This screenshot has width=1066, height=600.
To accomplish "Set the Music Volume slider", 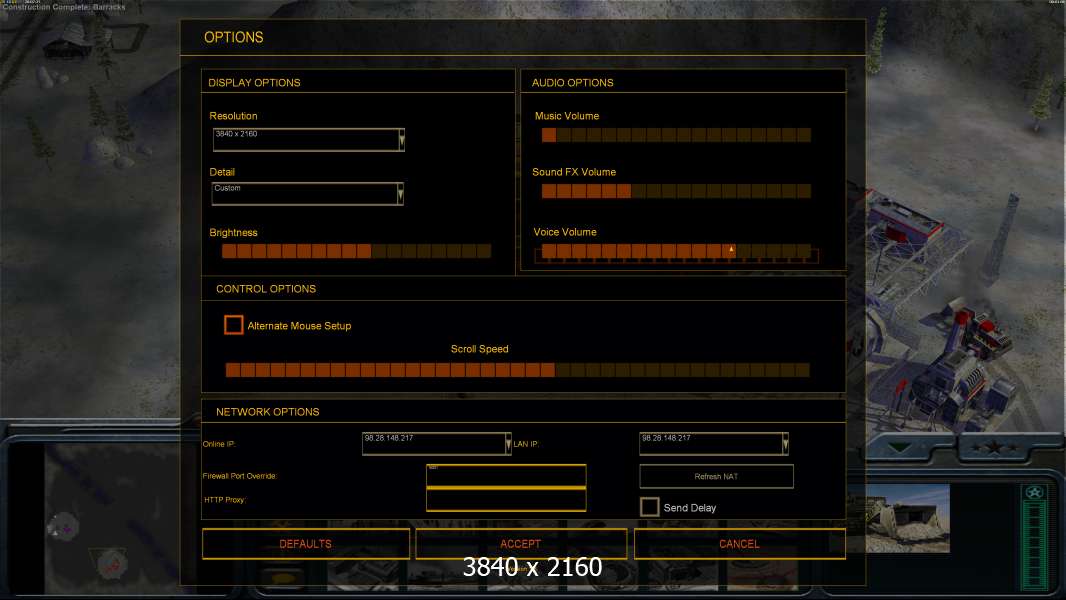I will pos(676,135).
